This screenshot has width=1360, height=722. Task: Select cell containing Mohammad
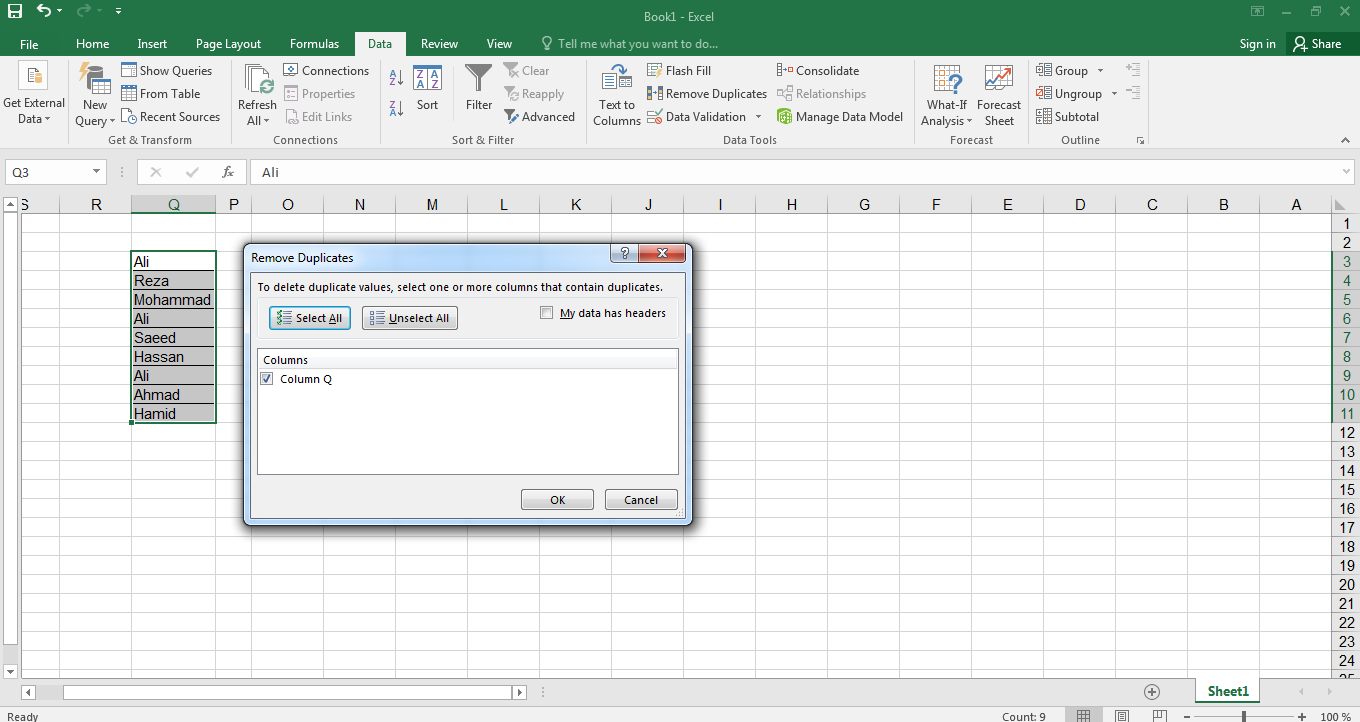click(x=173, y=300)
